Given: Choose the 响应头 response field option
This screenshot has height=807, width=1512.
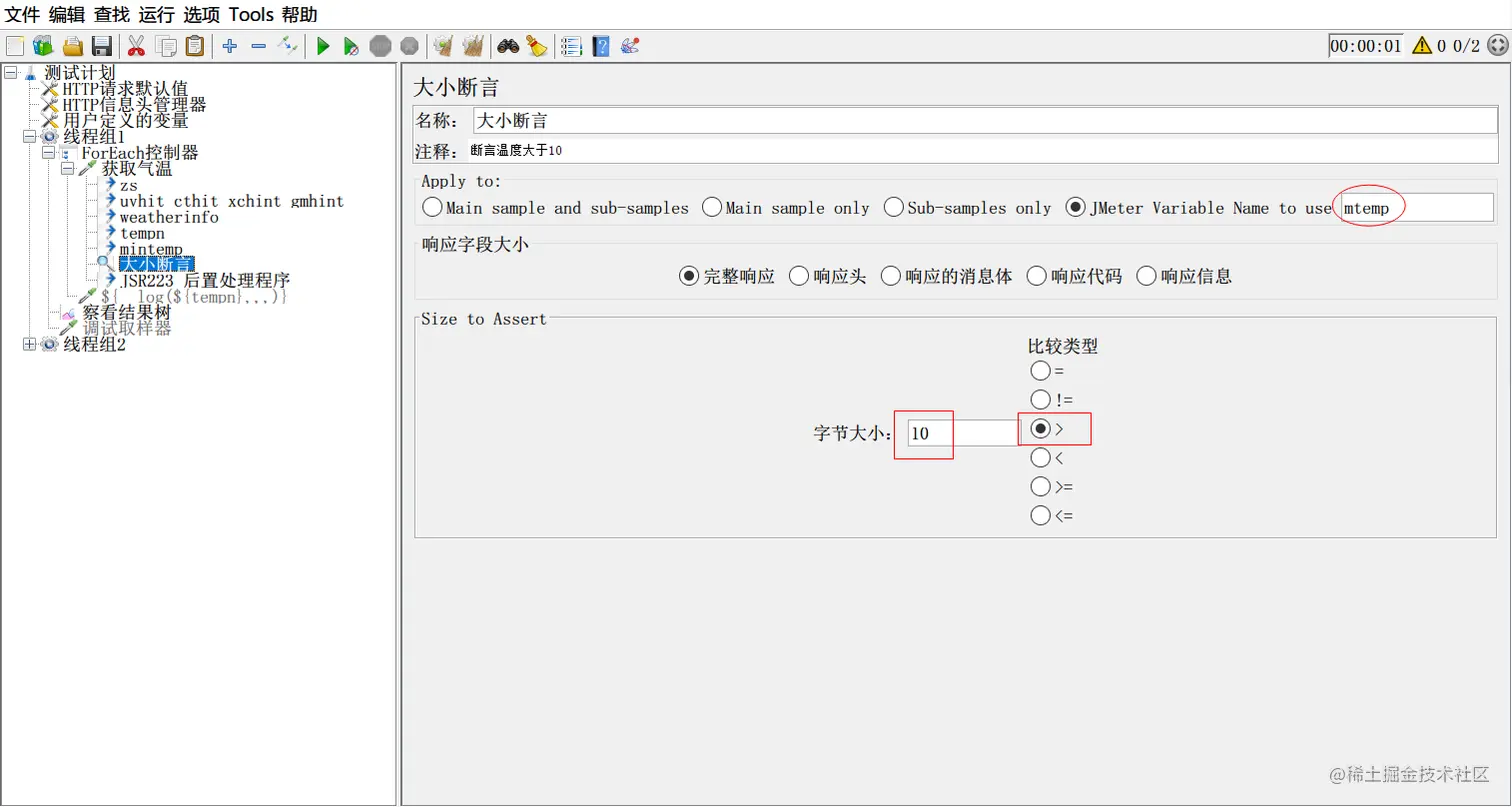Looking at the screenshot, I should (799, 276).
